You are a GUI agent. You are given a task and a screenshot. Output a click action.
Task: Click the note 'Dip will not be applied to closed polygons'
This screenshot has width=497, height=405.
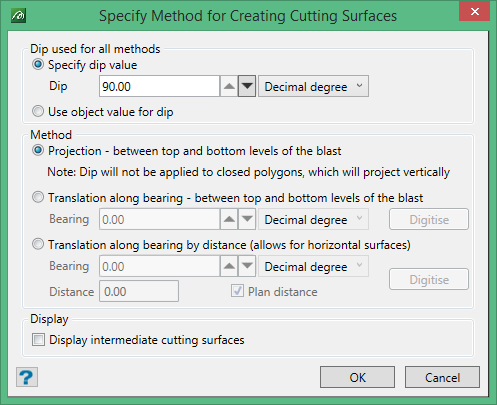click(248, 172)
